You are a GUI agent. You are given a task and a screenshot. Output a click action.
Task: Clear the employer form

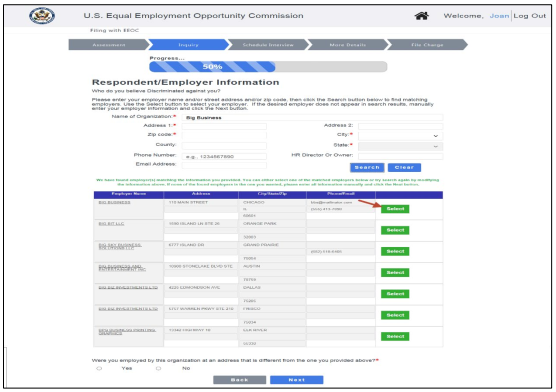[404, 167]
